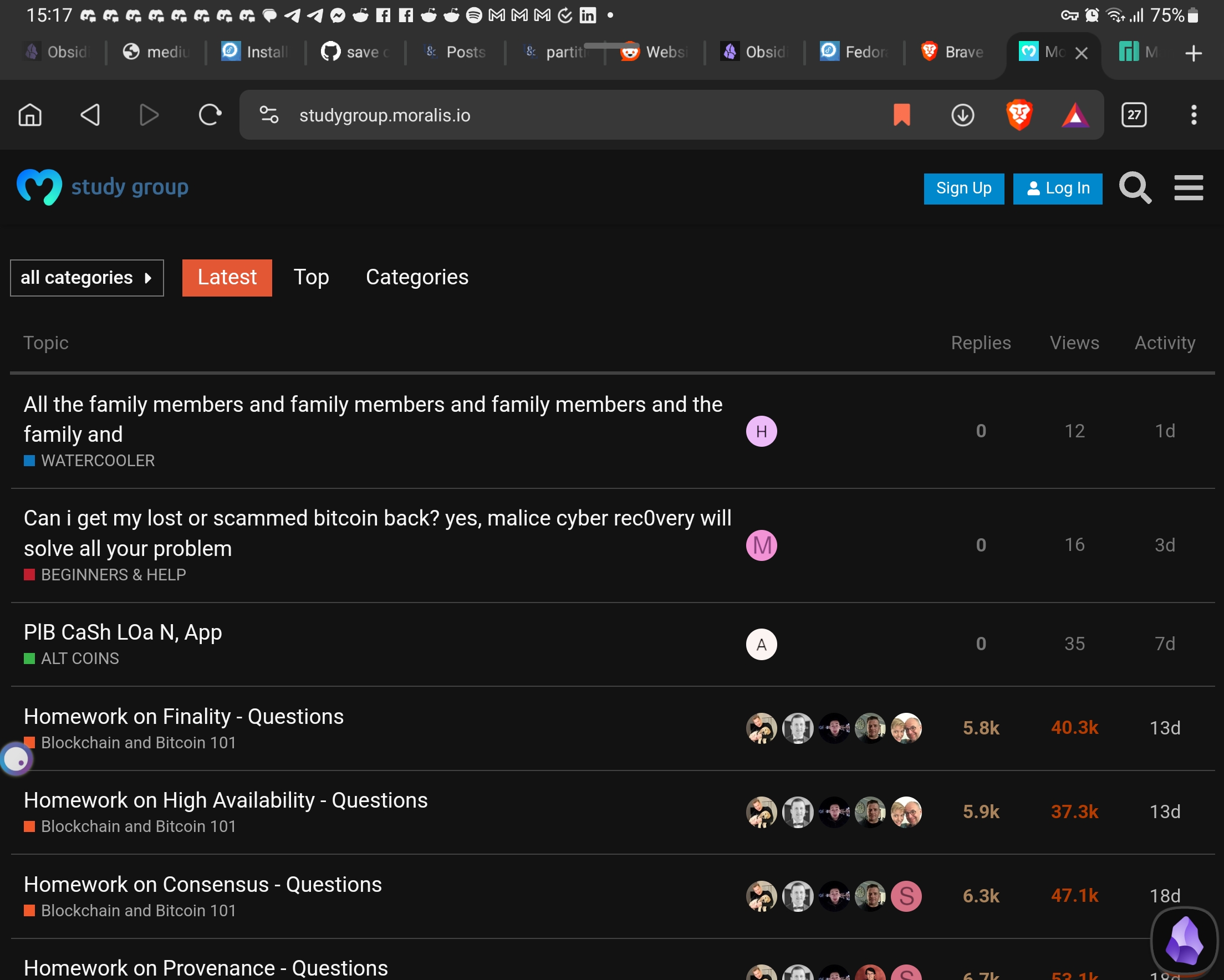
Task: Sort topics by Views column header
Action: coord(1074,343)
